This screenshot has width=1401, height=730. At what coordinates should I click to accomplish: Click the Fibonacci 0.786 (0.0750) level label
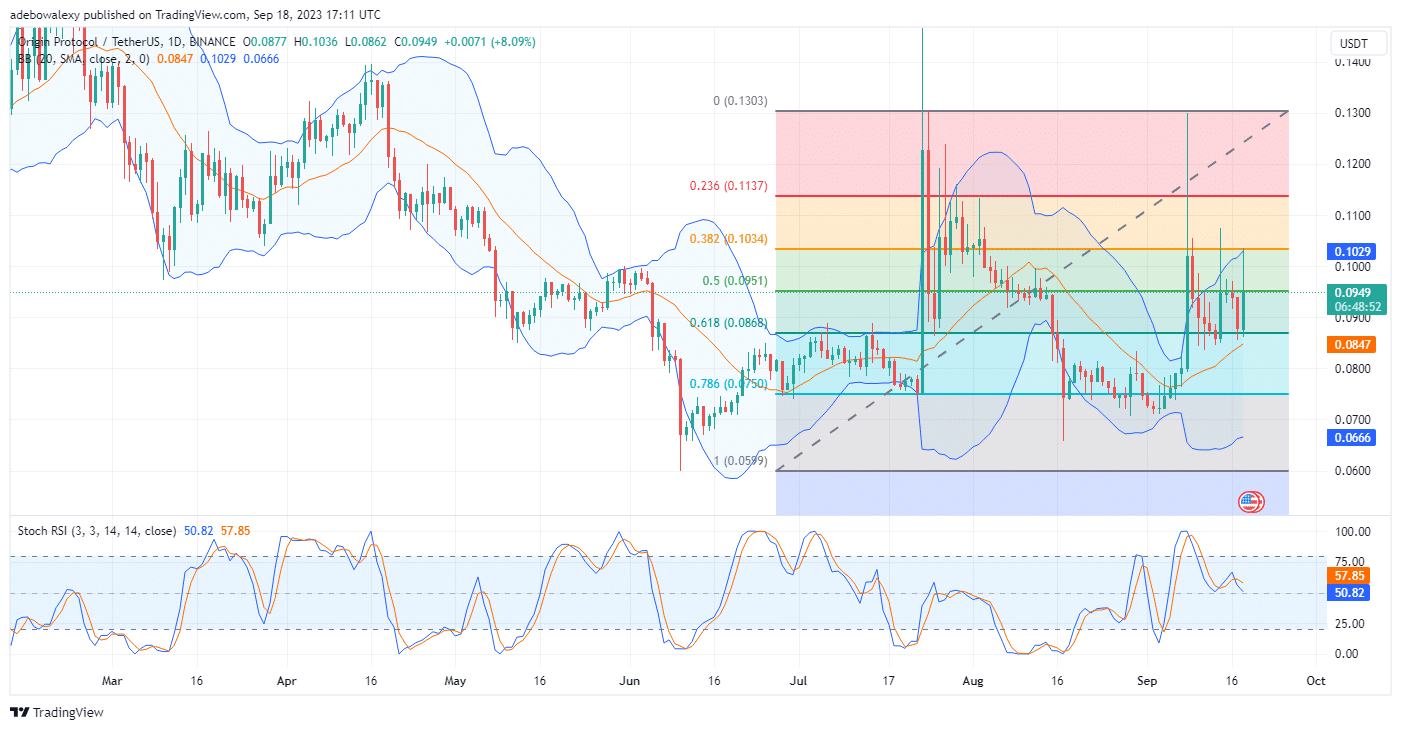pyautogui.click(x=729, y=384)
